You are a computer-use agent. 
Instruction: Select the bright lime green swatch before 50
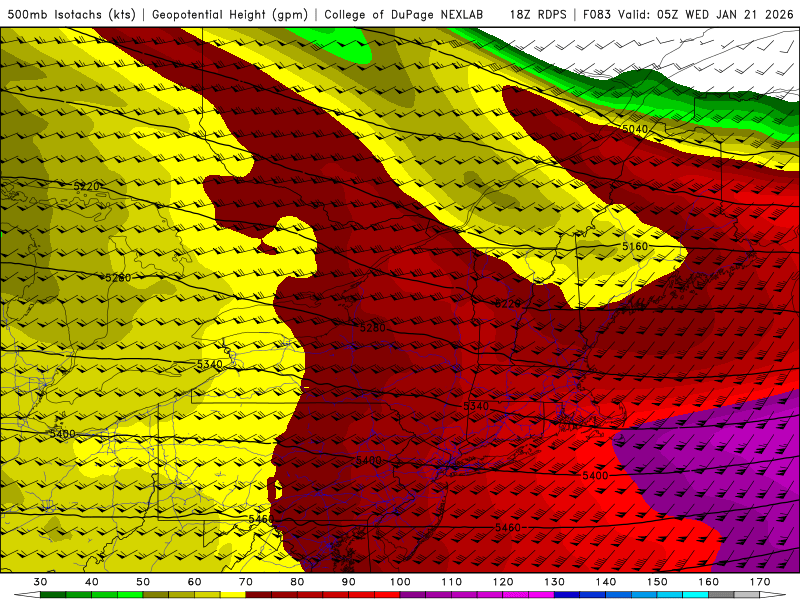(x=130, y=595)
